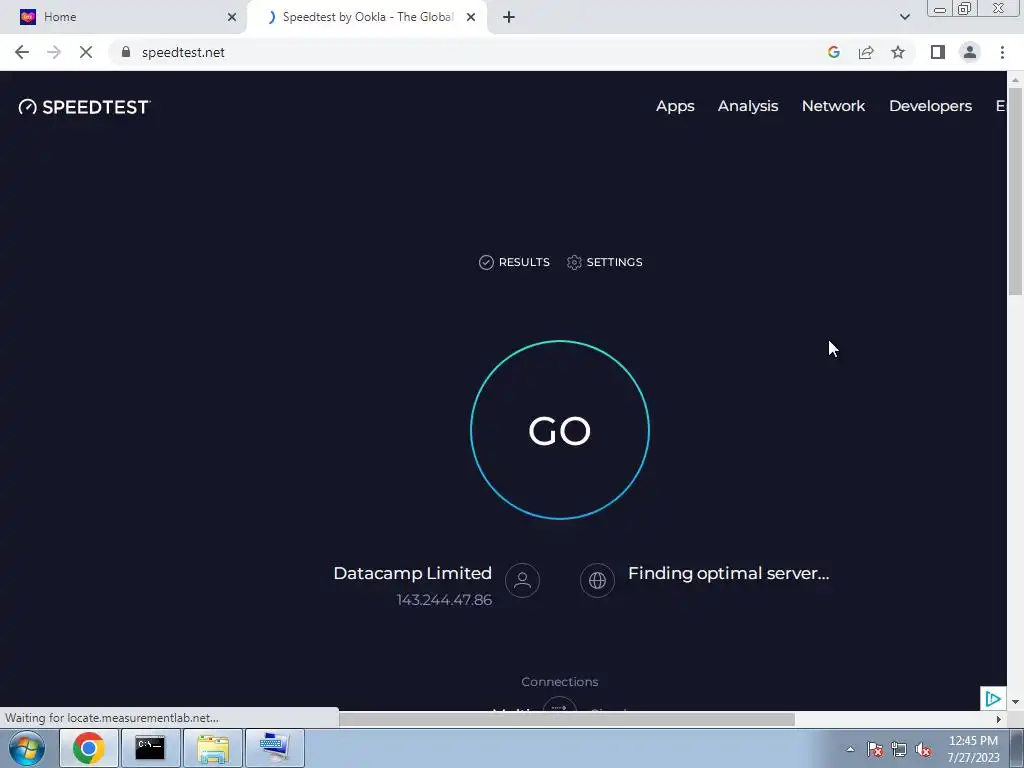The height and width of the screenshot is (768, 1024).
Task: Click the AdChoices icon
Action: click(993, 699)
